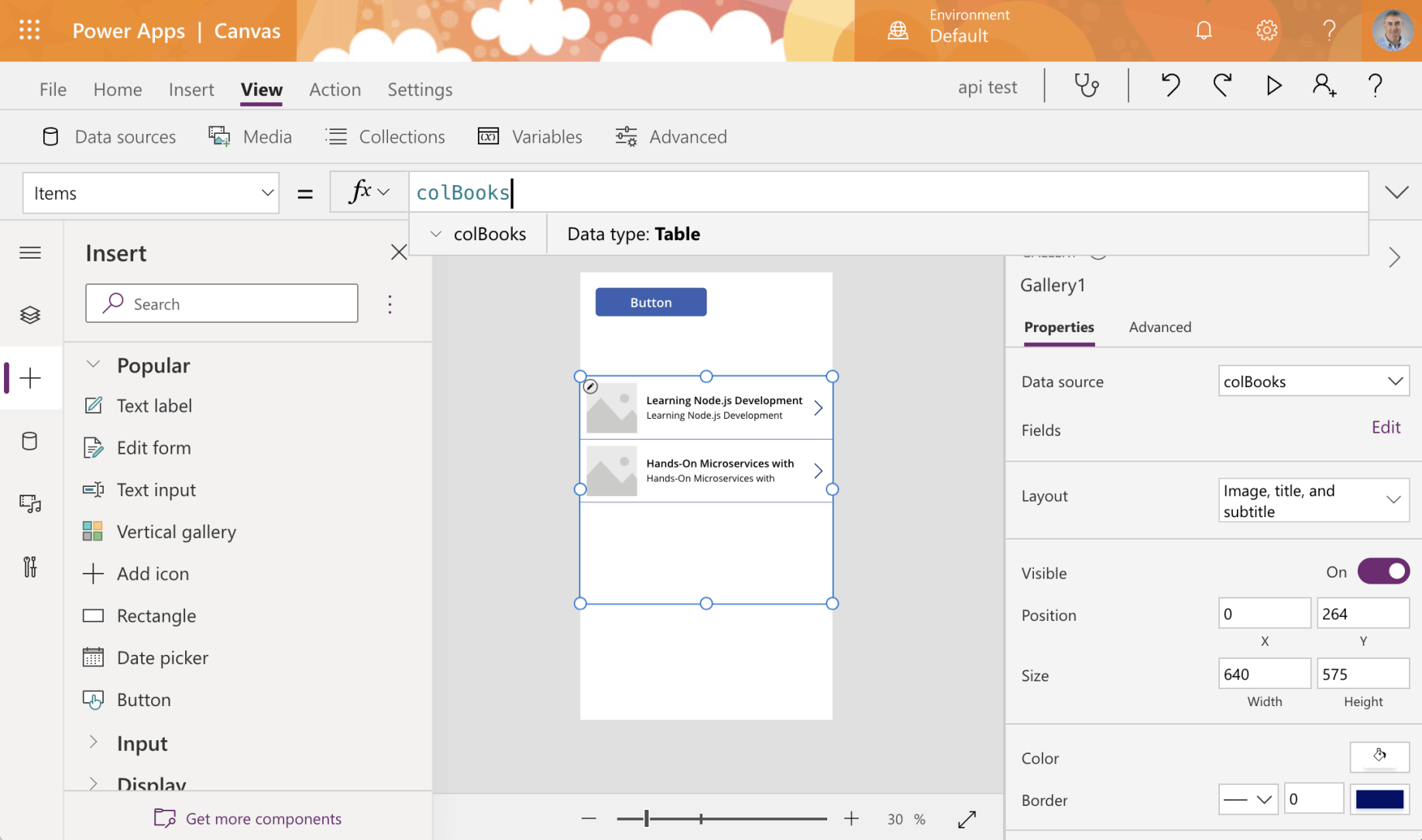The height and width of the screenshot is (840, 1422).
Task: Open the Insert menu tab
Action: point(191,89)
